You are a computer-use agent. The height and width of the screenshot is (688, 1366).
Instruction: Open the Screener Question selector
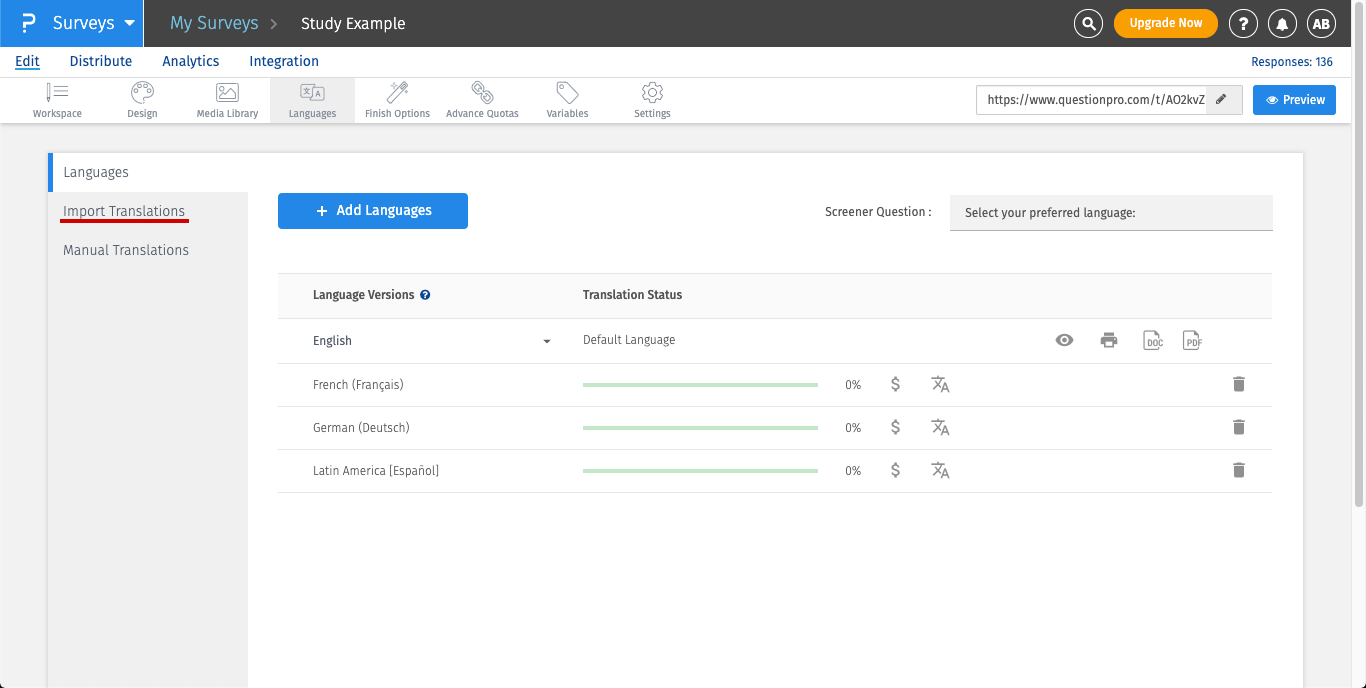[x=1110, y=212]
